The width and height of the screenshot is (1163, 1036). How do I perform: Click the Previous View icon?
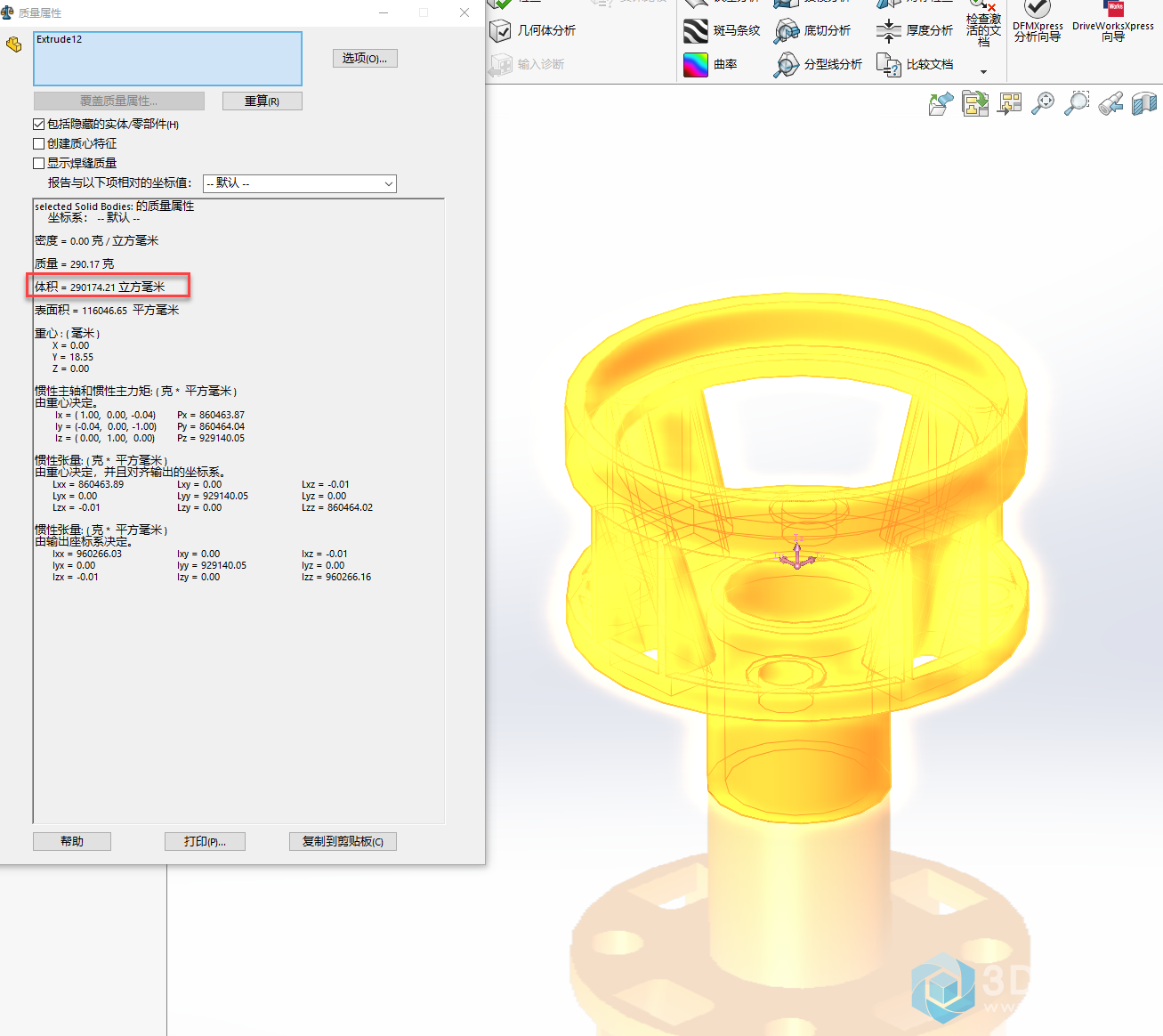click(x=1111, y=103)
